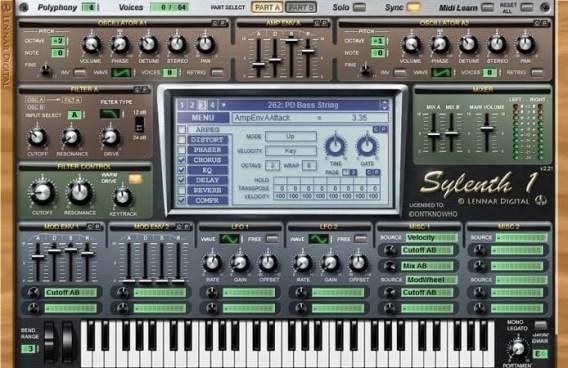Click the Oscillator A2 Detune knob

468,45
